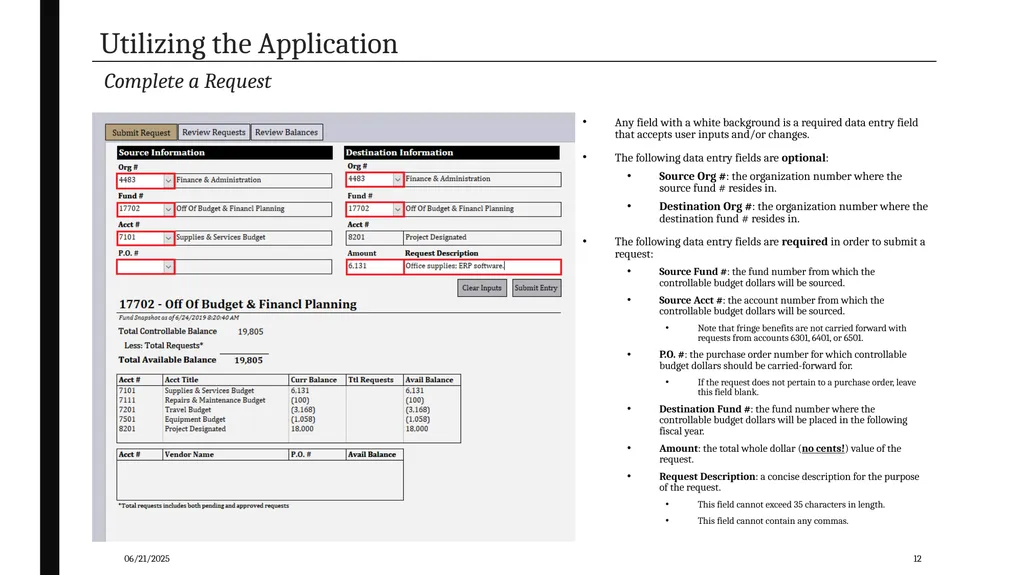1024x575 pixels.
Task: Click the 'Less: Total Requests*' label
Action: click(164, 346)
